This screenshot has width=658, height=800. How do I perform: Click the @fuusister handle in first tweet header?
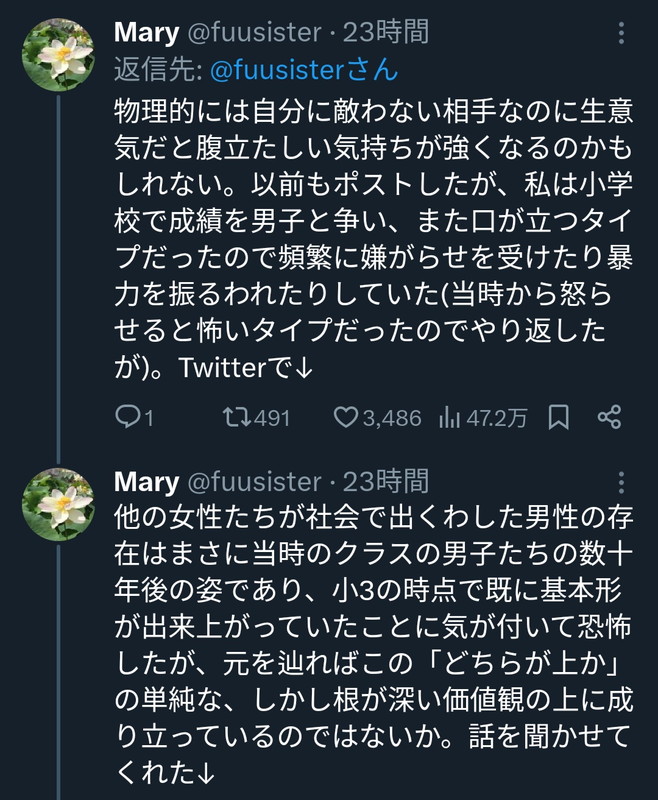coord(253,33)
